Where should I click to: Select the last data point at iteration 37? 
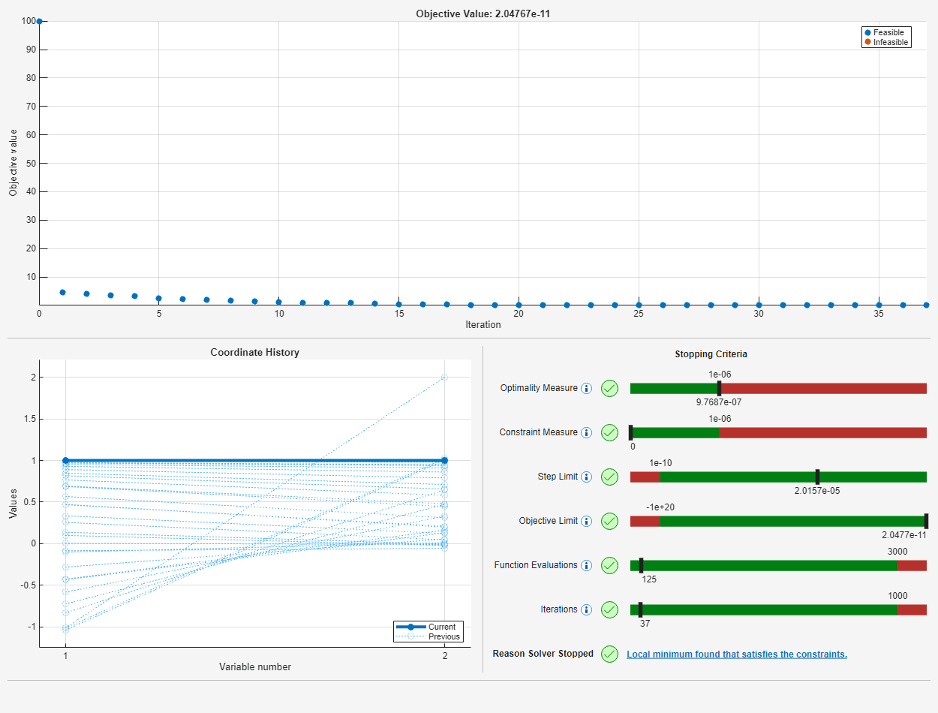(926, 305)
